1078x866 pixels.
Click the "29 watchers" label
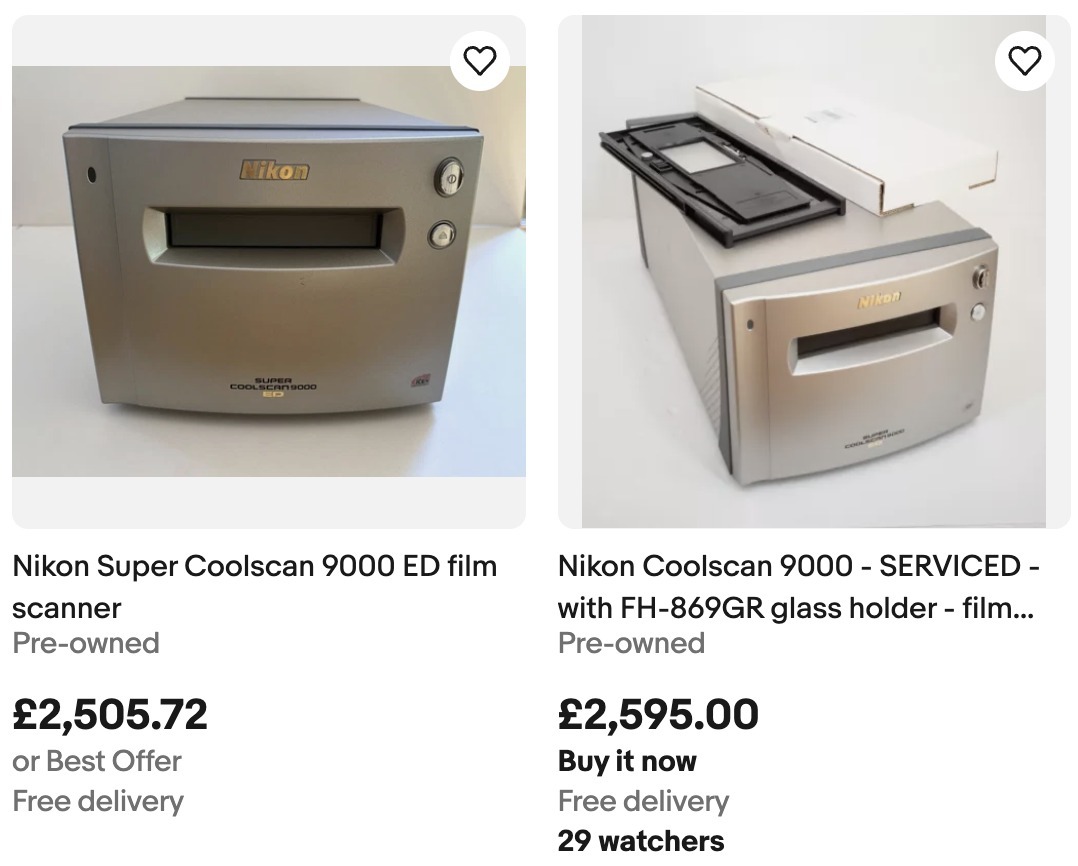click(x=641, y=840)
